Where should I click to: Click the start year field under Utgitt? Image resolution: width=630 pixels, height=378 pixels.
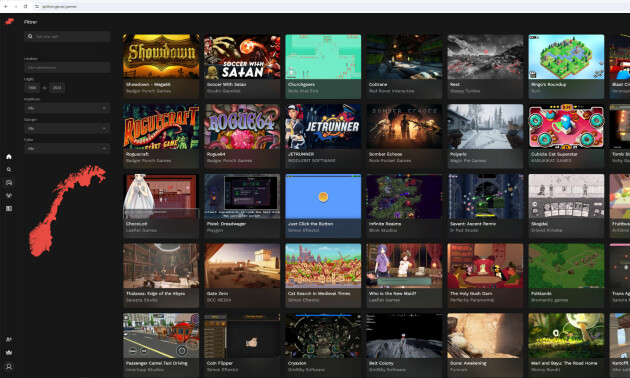coord(32,88)
